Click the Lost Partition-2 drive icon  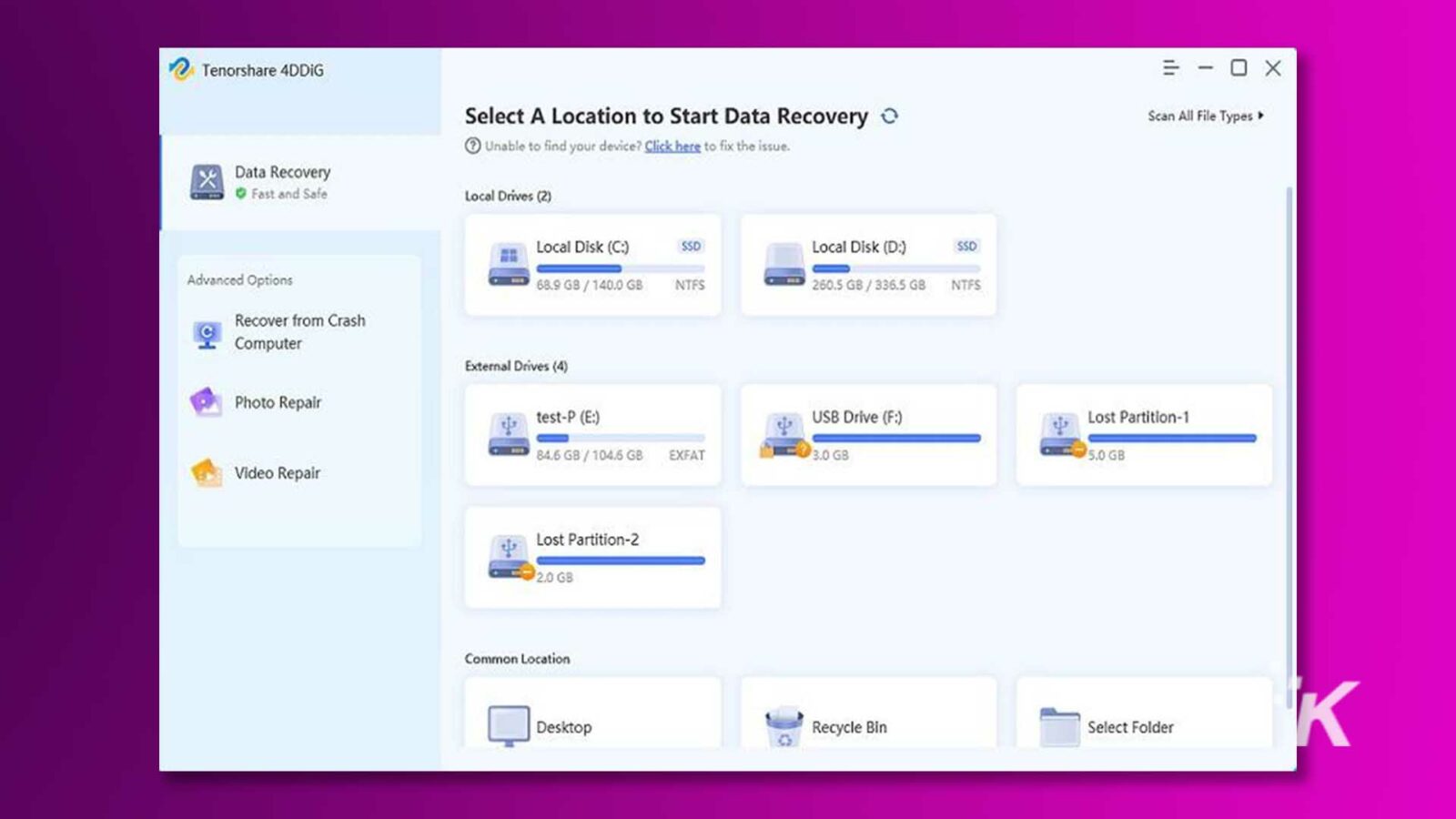(x=510, y=557)
